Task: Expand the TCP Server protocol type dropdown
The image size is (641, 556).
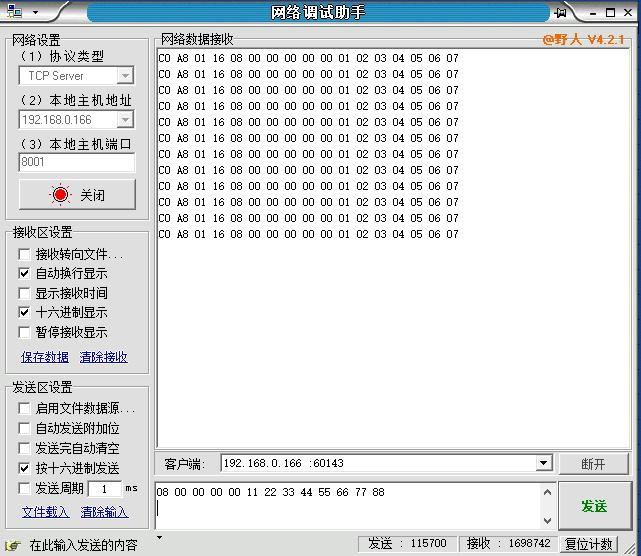Action: (x=125, y=76)
